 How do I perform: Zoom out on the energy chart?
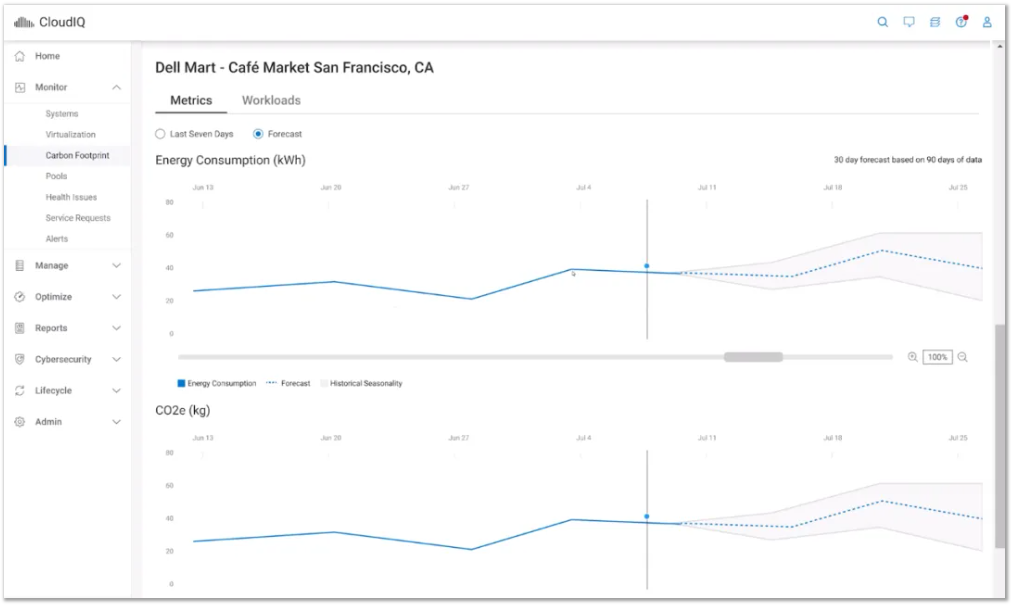(963, 357)
